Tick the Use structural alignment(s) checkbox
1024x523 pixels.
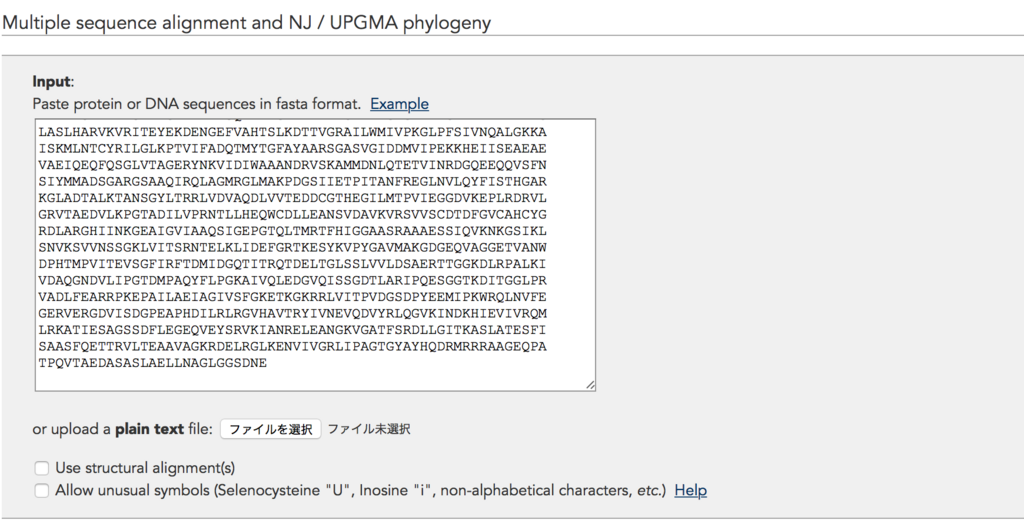tap(42, 468)
